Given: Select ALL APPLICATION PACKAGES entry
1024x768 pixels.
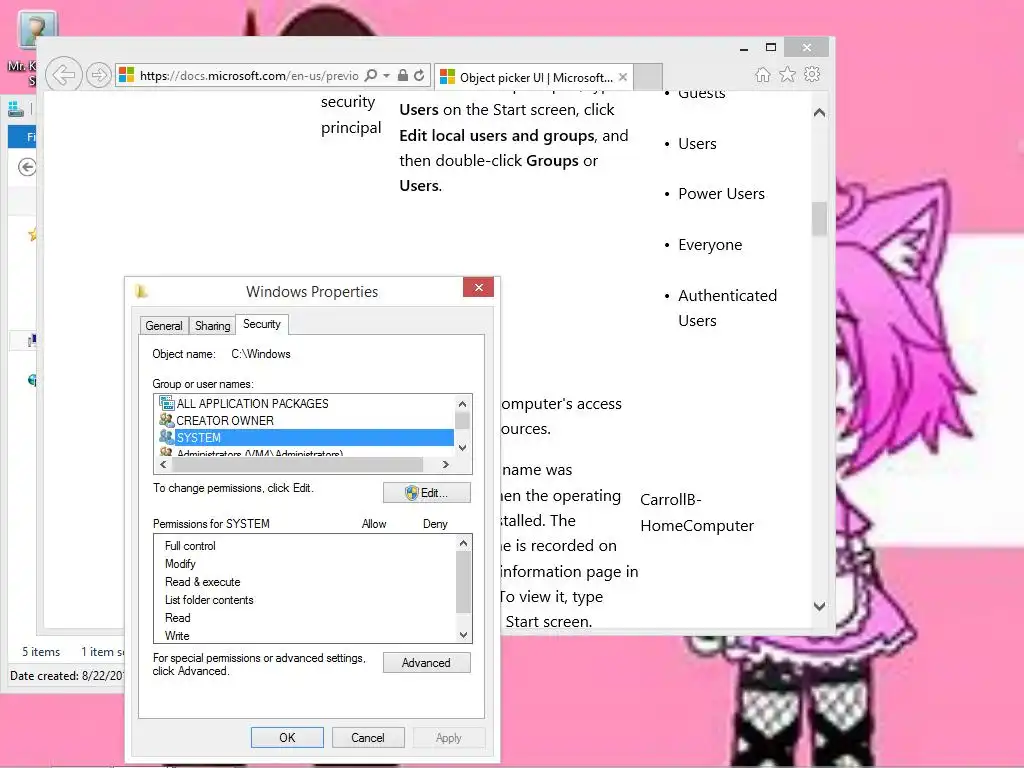Looking at the screenshot, I should click(252, 404).
